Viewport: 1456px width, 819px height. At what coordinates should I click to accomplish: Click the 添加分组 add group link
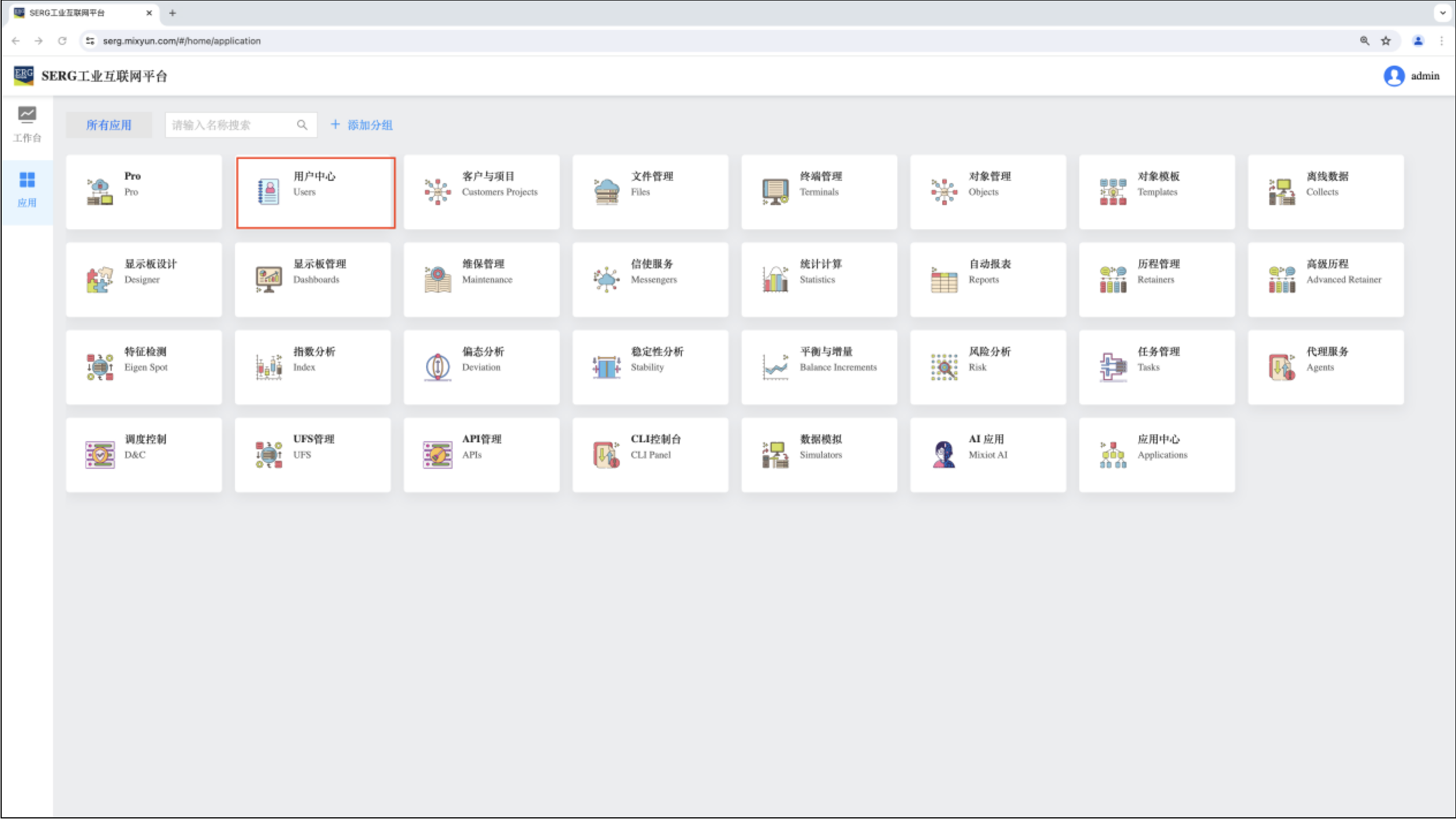coord(362,125)
